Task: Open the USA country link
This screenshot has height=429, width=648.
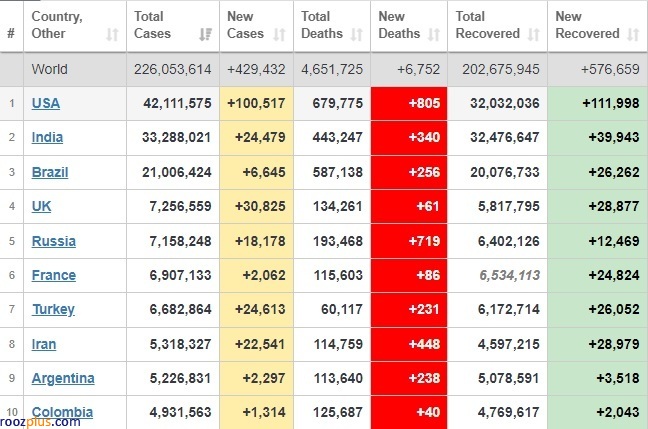Action: [46, 103]
